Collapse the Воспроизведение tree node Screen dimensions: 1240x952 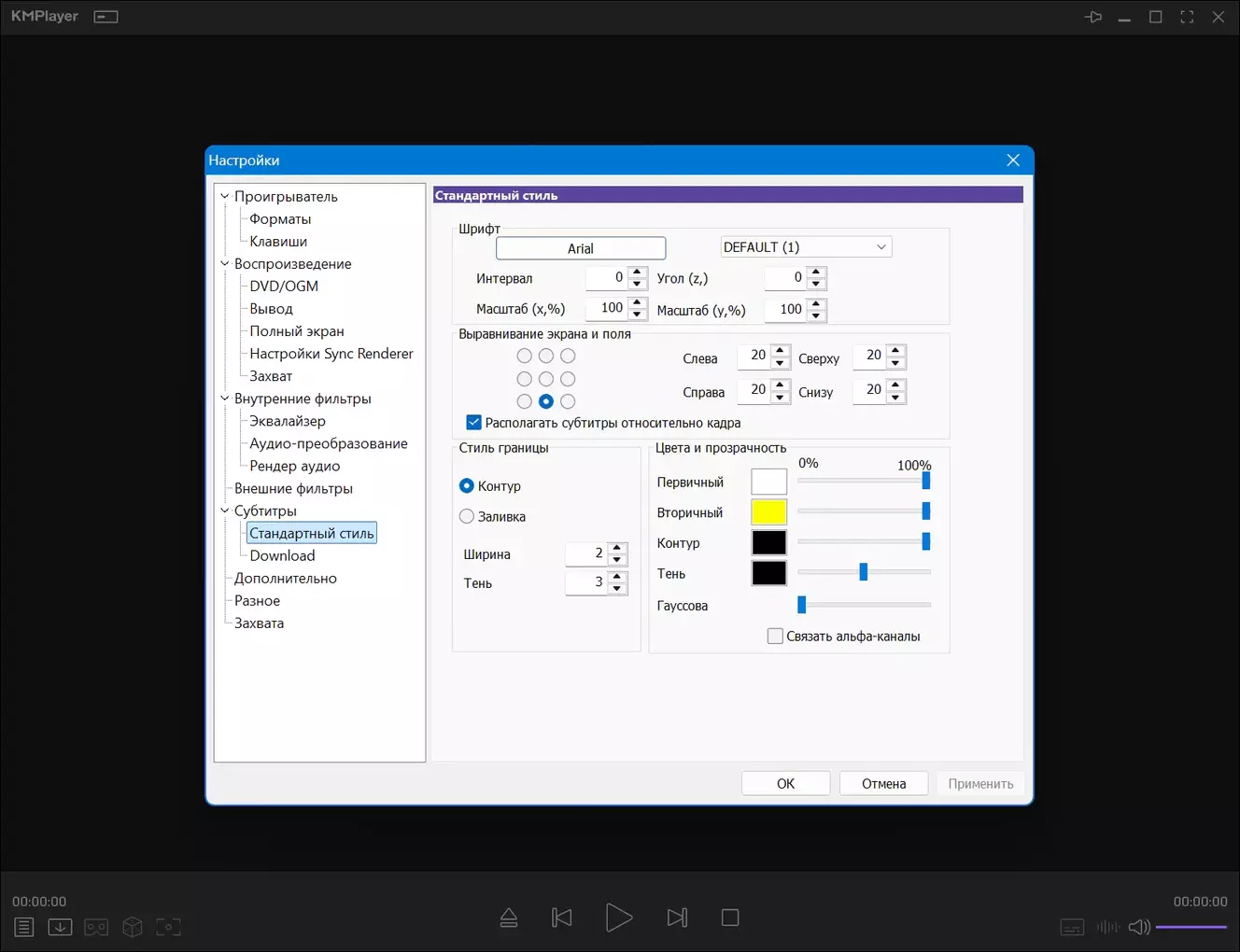[224, 264]
